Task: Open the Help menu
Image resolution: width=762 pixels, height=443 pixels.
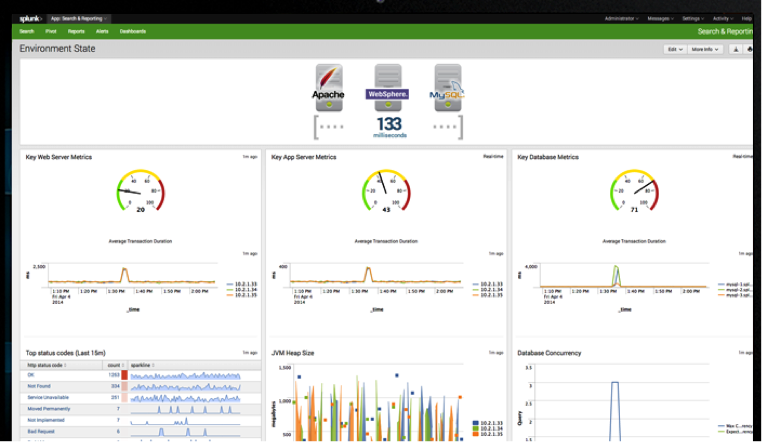Action: (746, 18)
